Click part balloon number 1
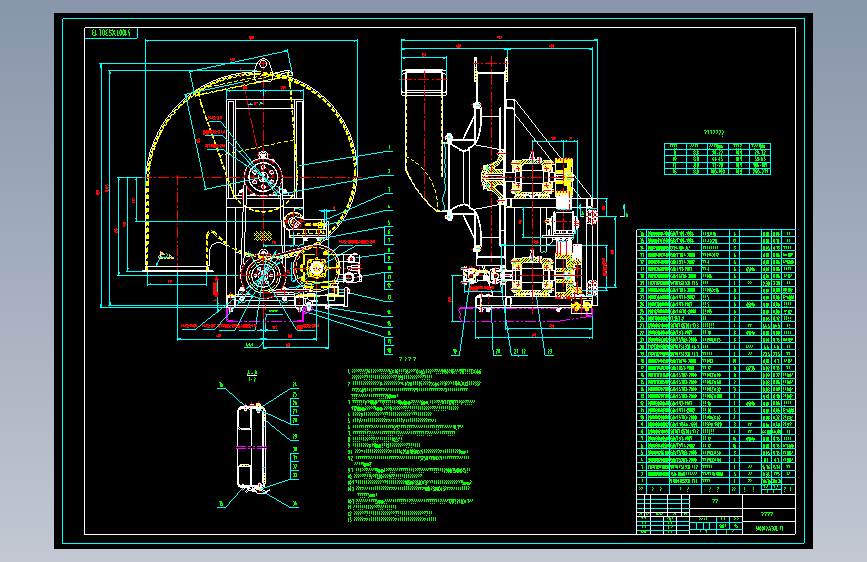Image resolution: width=867 pixels, height=562 pixels. (x=389, y=148)
